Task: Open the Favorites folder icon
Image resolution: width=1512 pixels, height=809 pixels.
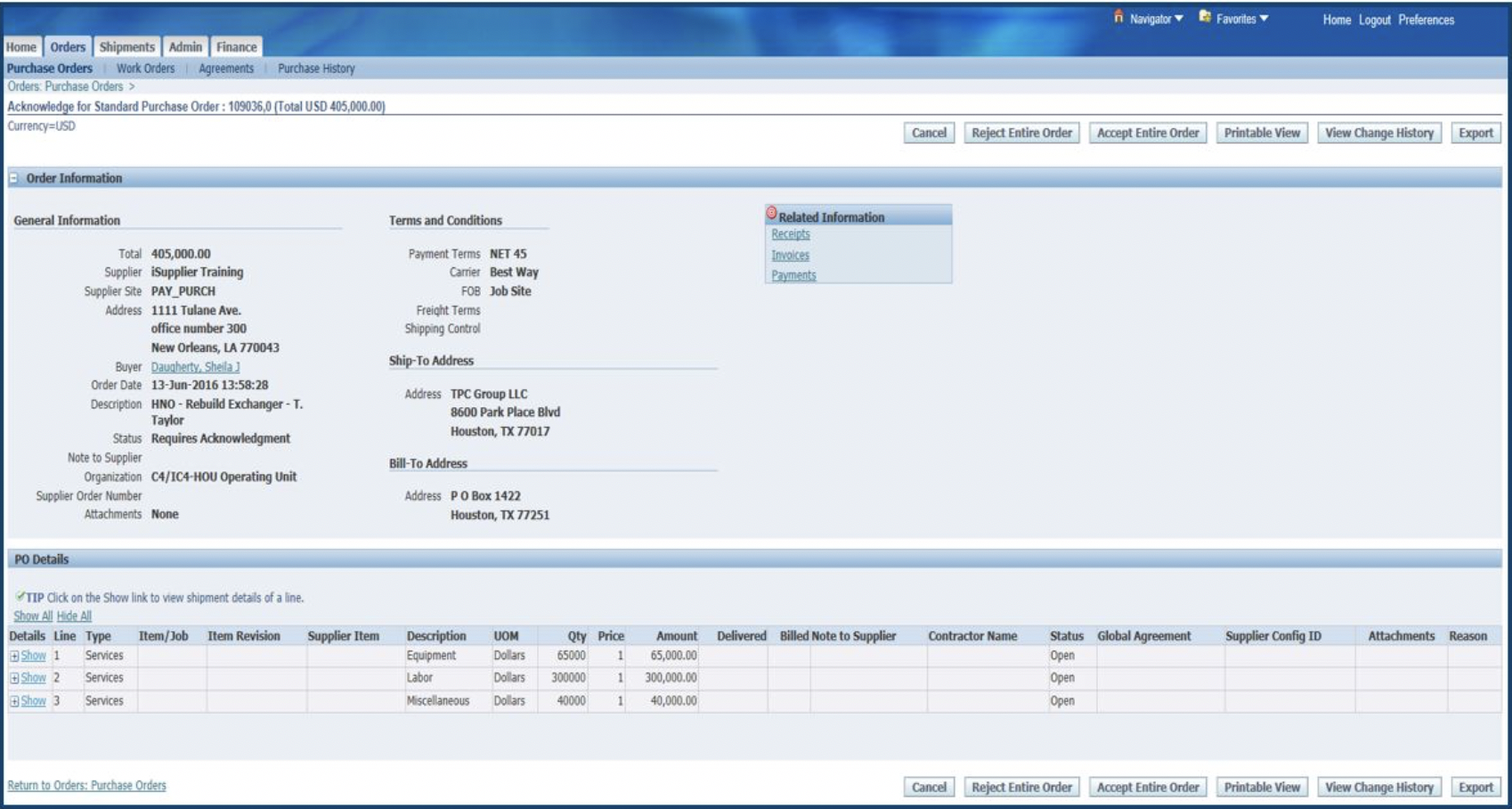Action: pyautogui.click(x=1205, y=17)
